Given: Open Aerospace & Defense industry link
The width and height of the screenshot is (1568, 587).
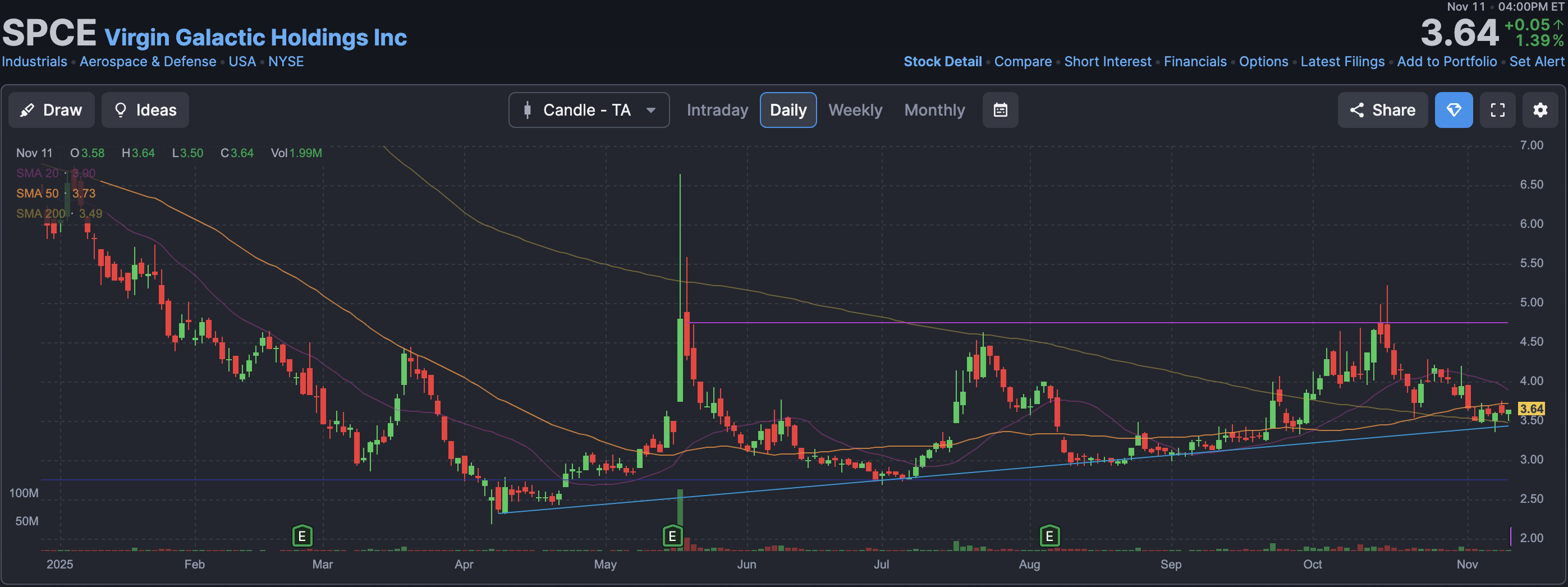Looking at the screenshot, I should point(148,62).
